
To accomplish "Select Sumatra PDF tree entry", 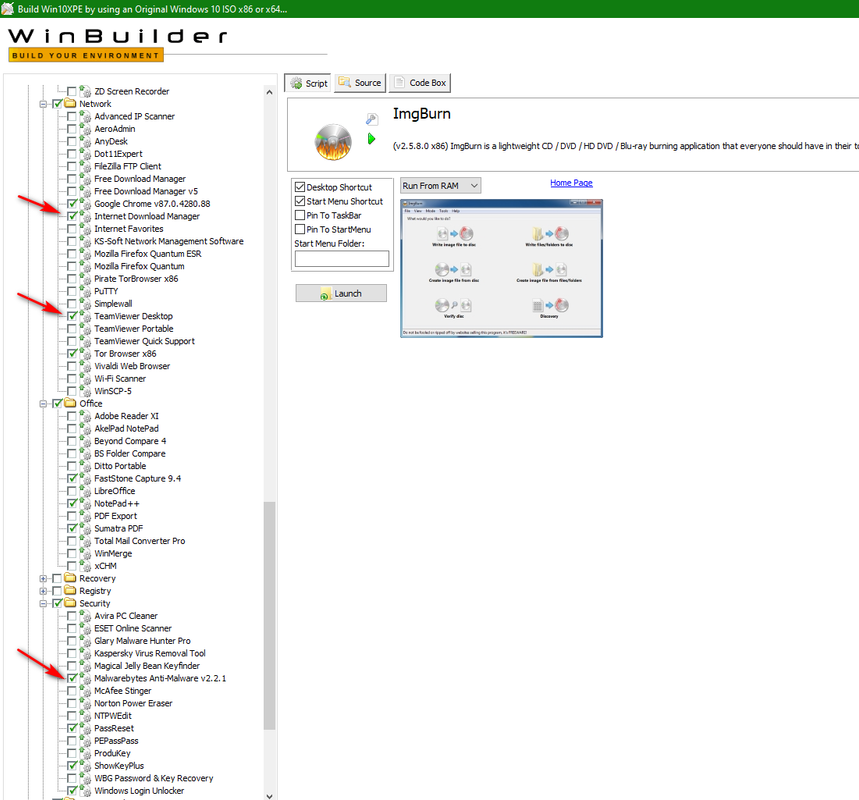I will [118, 528].
